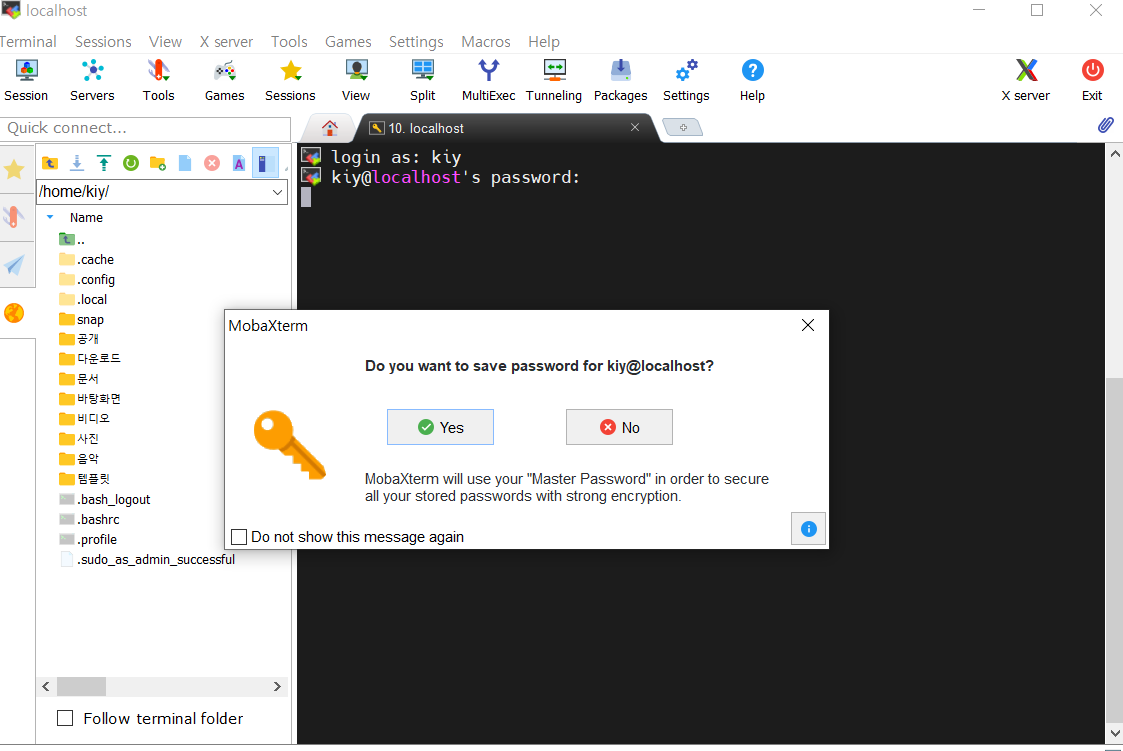Screen dimensions: 1123x751
Task: Open the Sessions menu
Action: 103,42
